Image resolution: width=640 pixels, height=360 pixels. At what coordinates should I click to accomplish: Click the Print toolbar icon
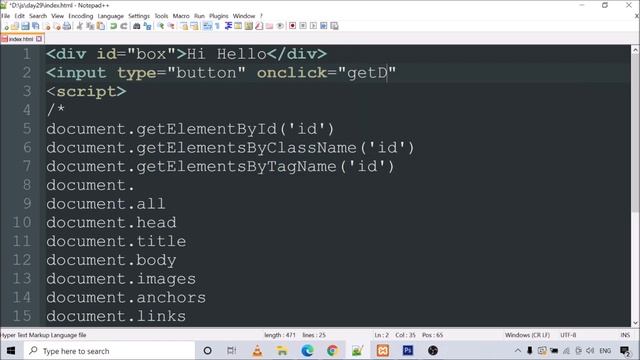tap(67, 26)
